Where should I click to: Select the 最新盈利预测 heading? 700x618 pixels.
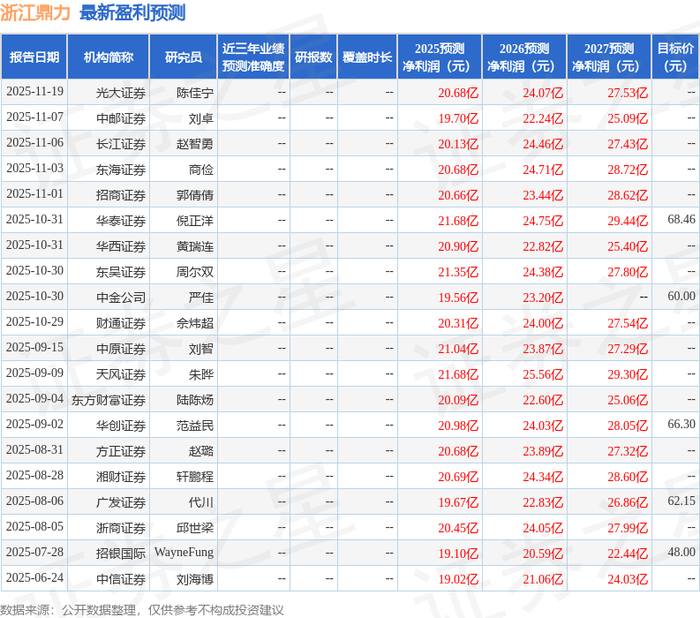coord(132,13)
